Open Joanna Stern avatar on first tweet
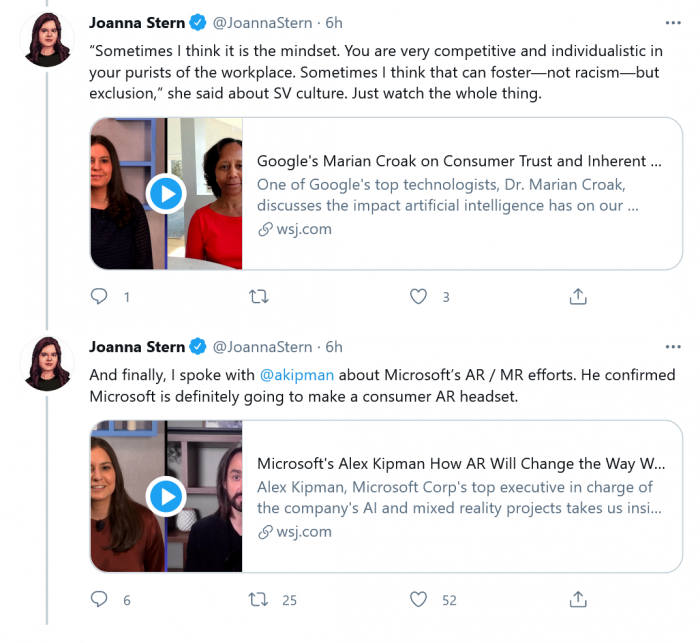Viewport: 700px width, 643px height. (x=48, y=41)
